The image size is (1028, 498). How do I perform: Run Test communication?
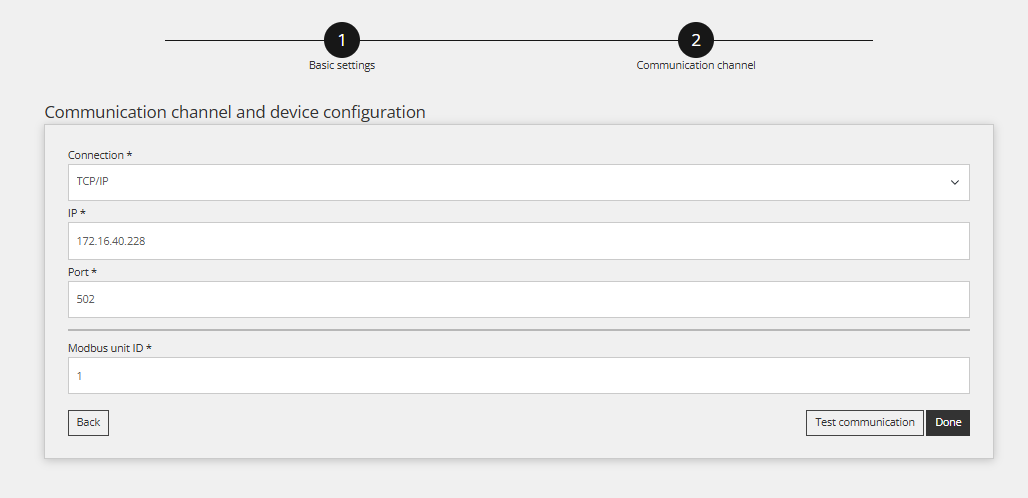tap(864, 423)
